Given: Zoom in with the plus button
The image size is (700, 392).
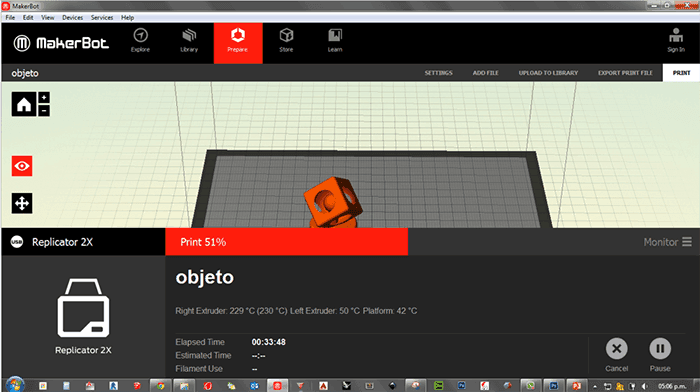Looking at the screenshot, I should tap(44, 98).
